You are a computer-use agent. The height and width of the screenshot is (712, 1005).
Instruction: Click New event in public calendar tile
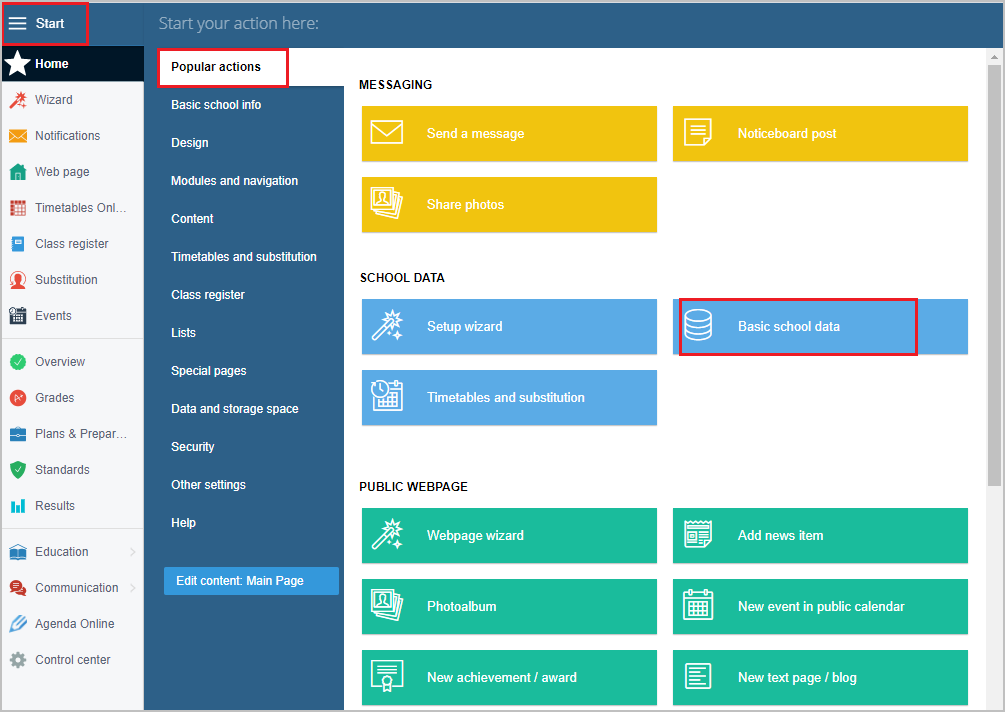pyautogui.click(x=820, y=606)
